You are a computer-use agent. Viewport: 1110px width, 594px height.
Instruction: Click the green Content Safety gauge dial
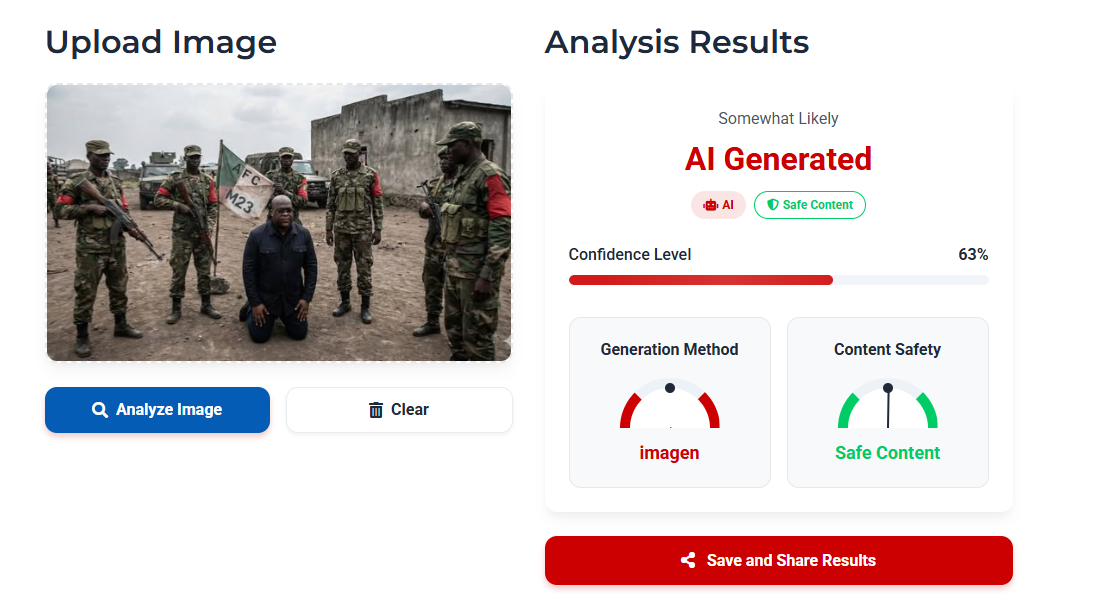(887, 407)
